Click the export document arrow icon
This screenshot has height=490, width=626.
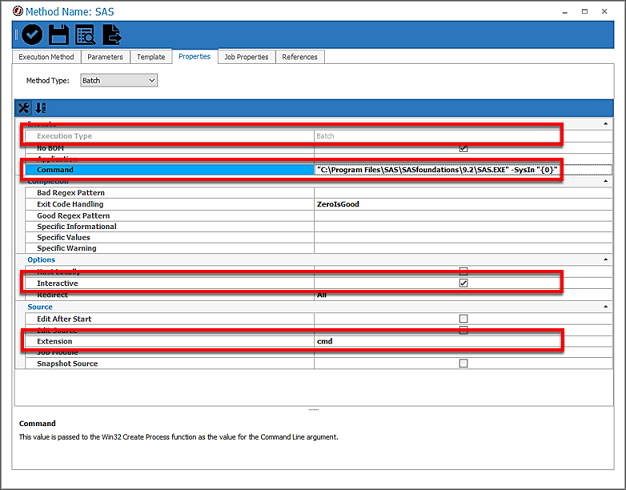[112, 34]
